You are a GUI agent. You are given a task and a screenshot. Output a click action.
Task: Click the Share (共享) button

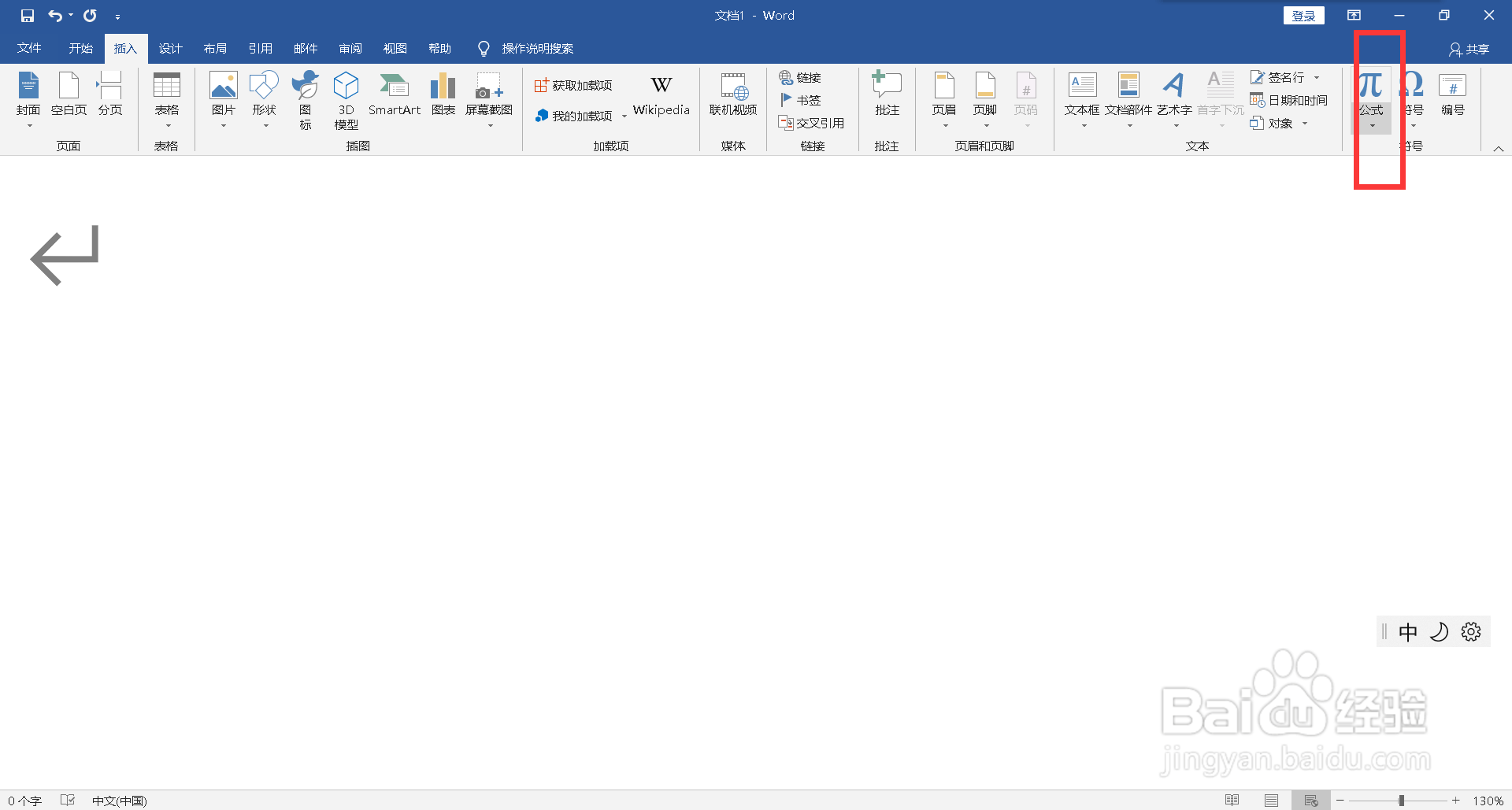point(1469,49)
